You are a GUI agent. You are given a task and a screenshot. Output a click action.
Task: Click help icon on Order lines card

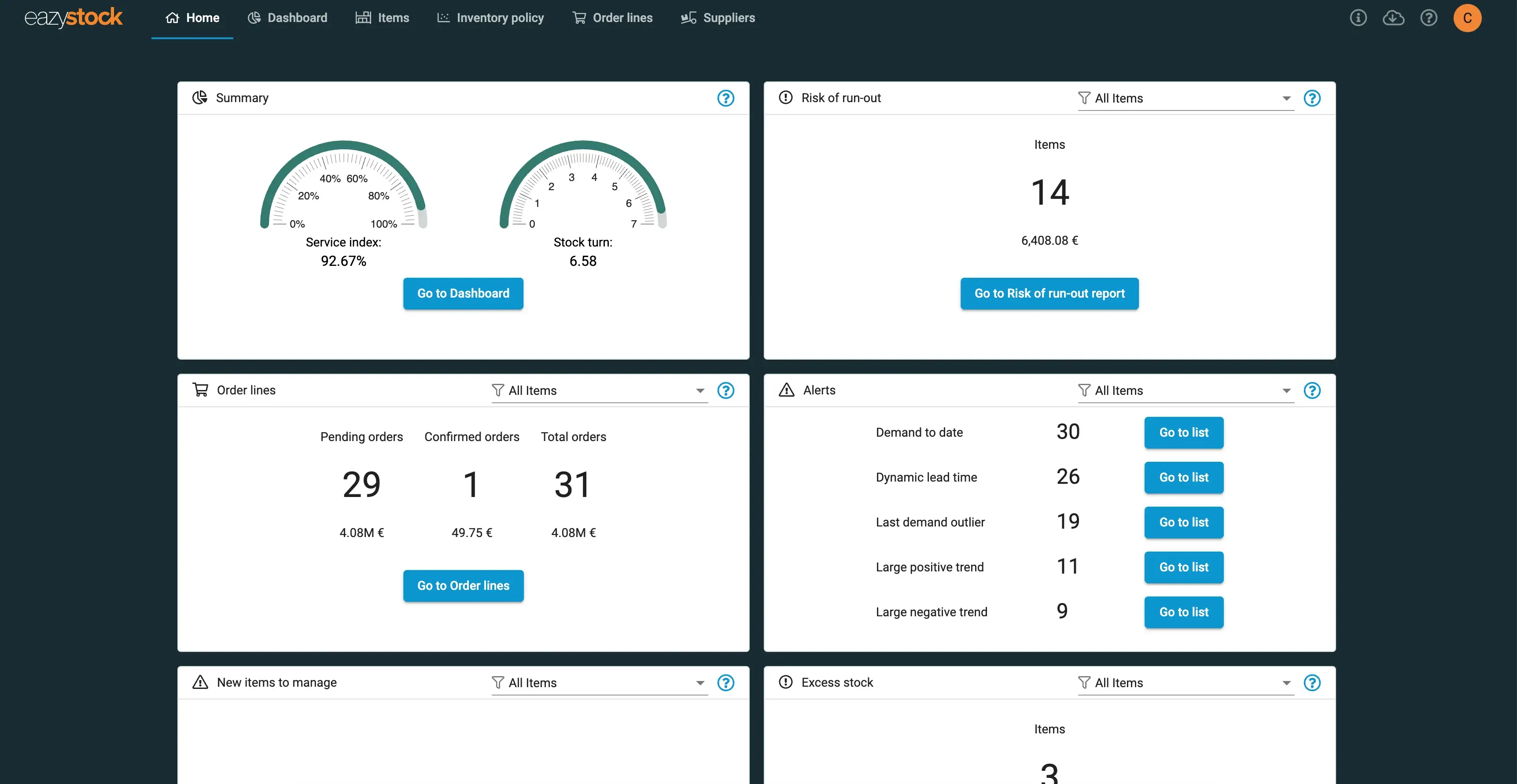[725, 390]
